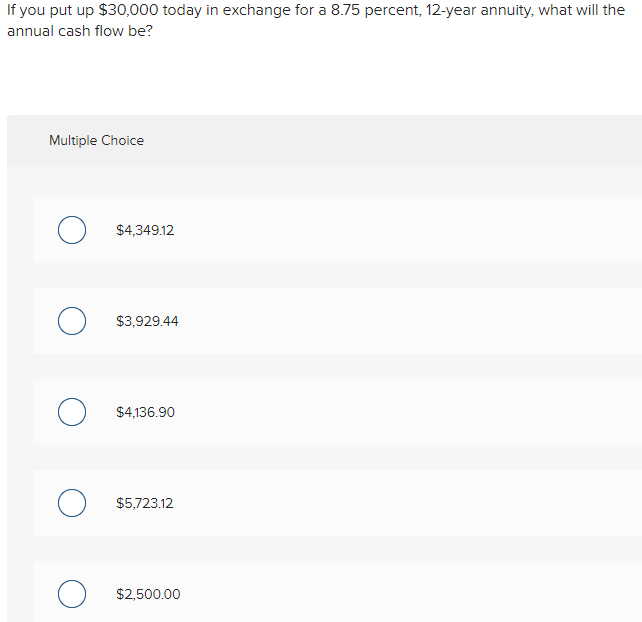Click the "annual cash flow be?" line
Image resolution: width=642 pixels, height=622 pixels.
[x=74, y=30]
